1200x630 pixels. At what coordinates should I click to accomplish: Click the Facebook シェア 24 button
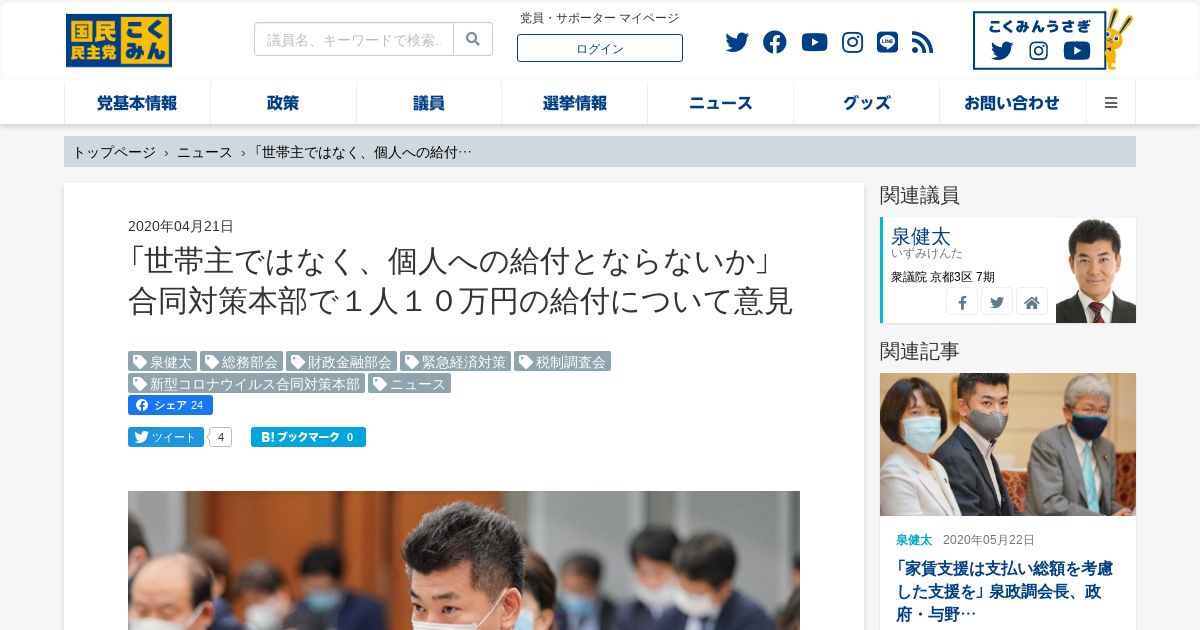coord(170,405)
